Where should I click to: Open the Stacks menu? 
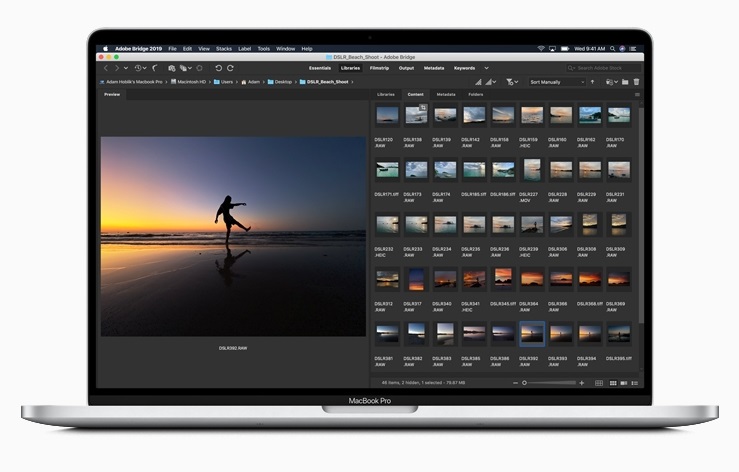tap(224, 49)
